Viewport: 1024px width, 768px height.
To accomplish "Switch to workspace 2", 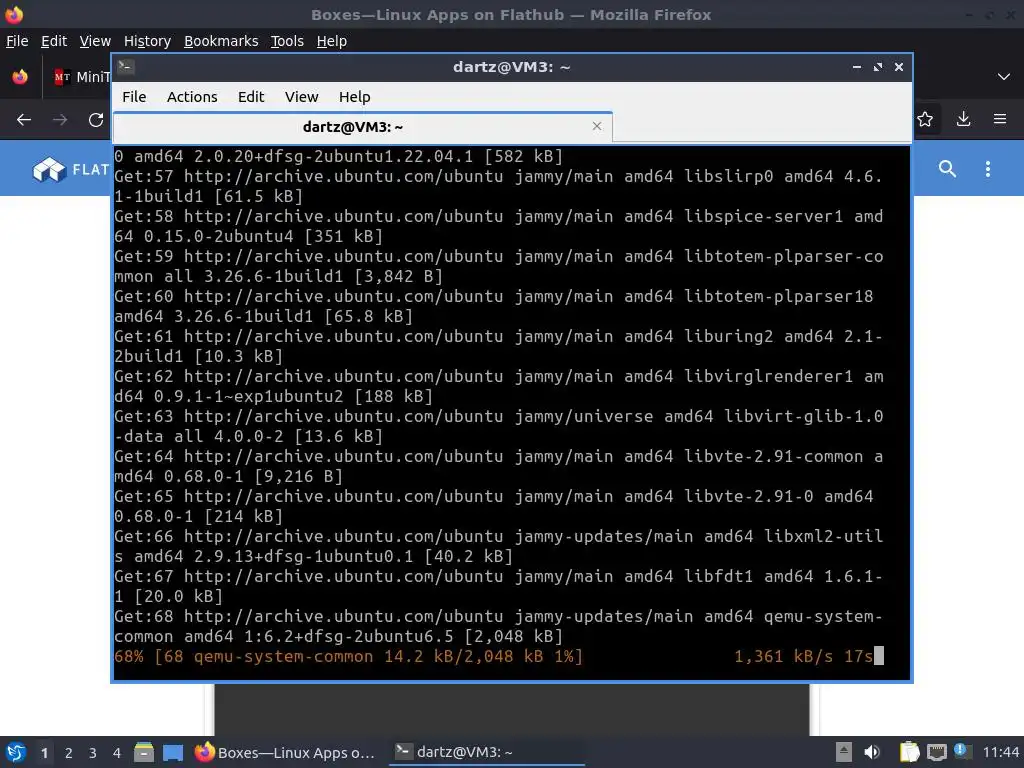I will click(69, 753).
